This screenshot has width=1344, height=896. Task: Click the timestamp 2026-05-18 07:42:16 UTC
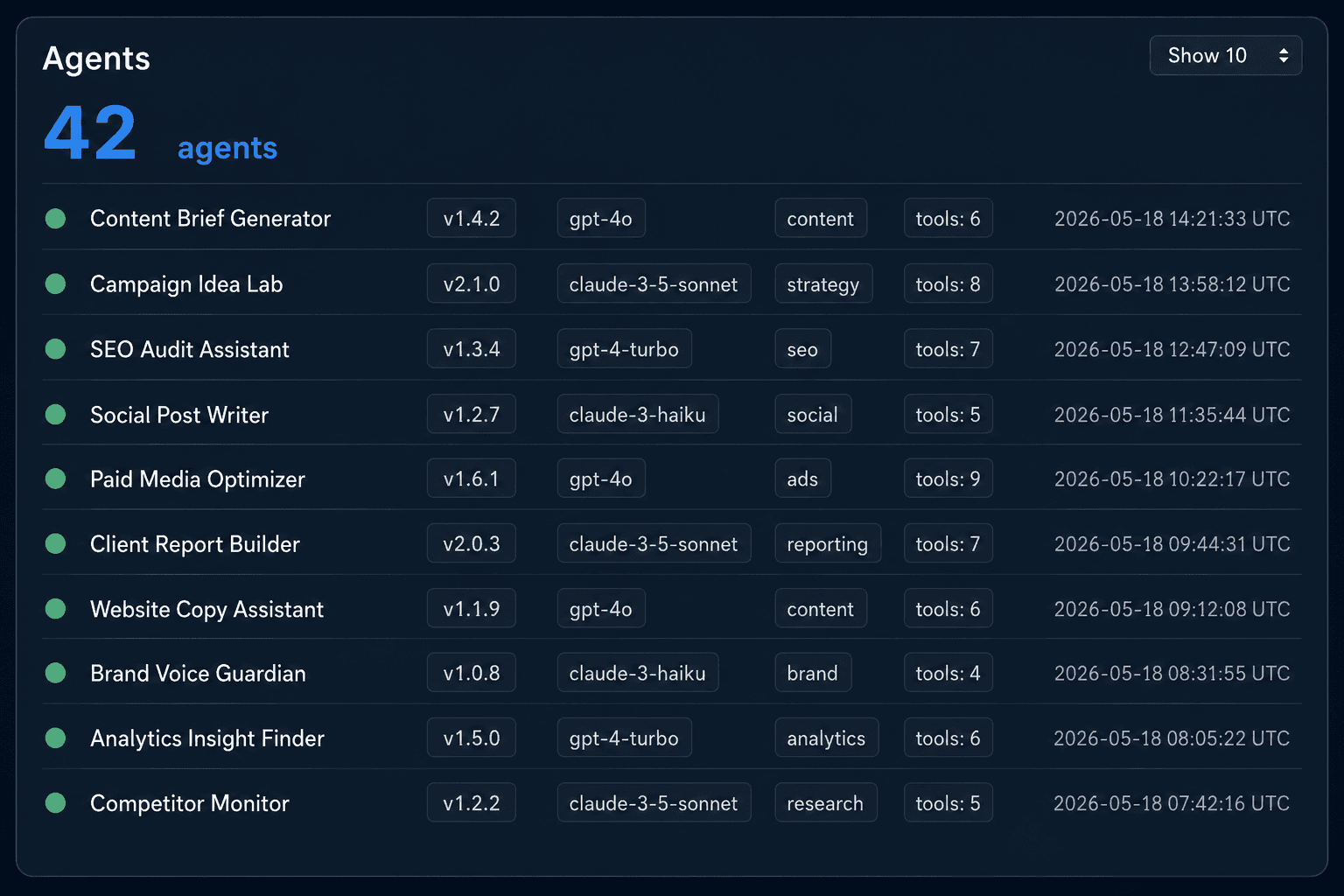pyautogui.click(x=1172, y=802)
